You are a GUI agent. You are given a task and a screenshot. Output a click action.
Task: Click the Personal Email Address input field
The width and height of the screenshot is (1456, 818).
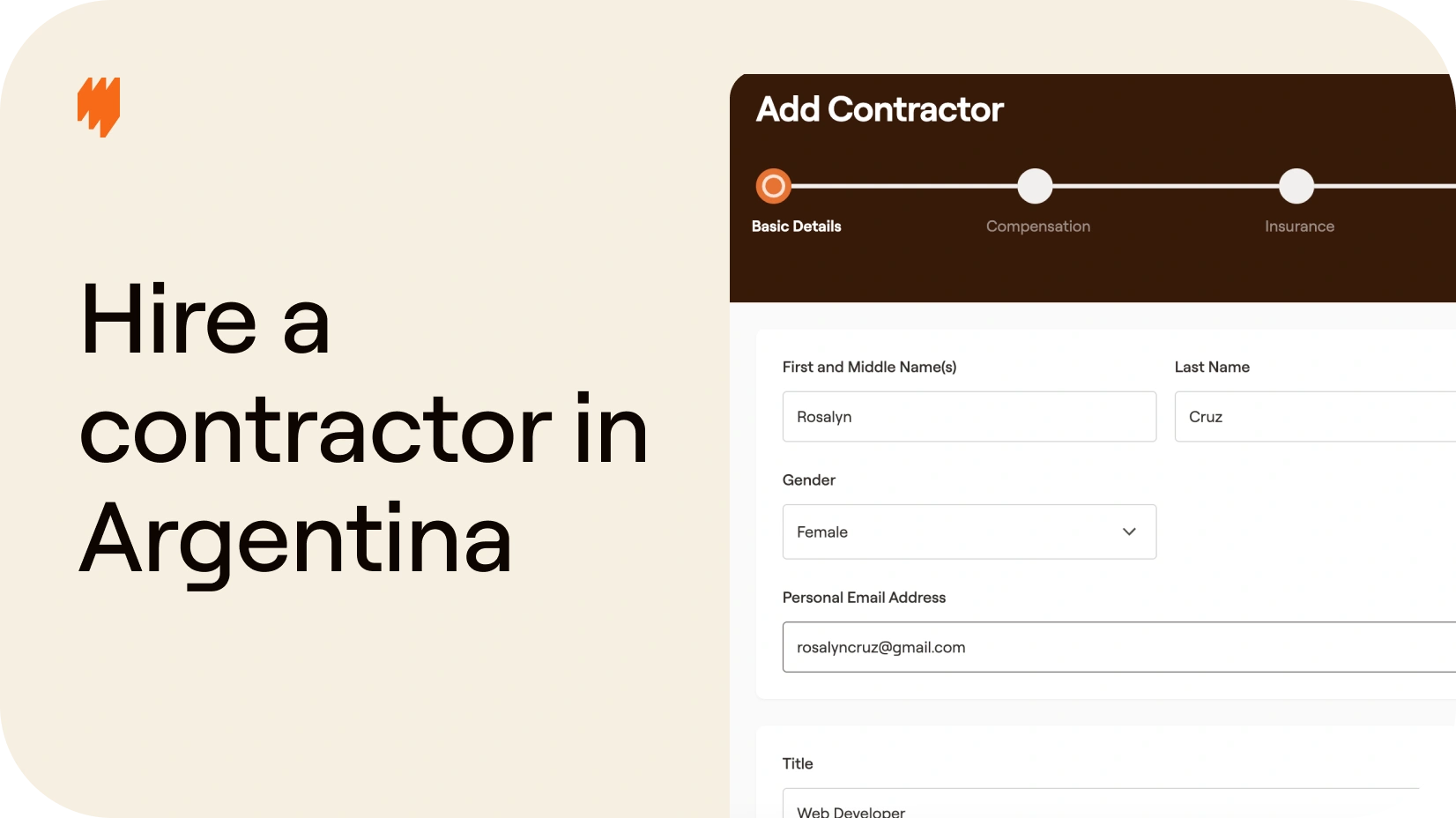point(1119,647)
